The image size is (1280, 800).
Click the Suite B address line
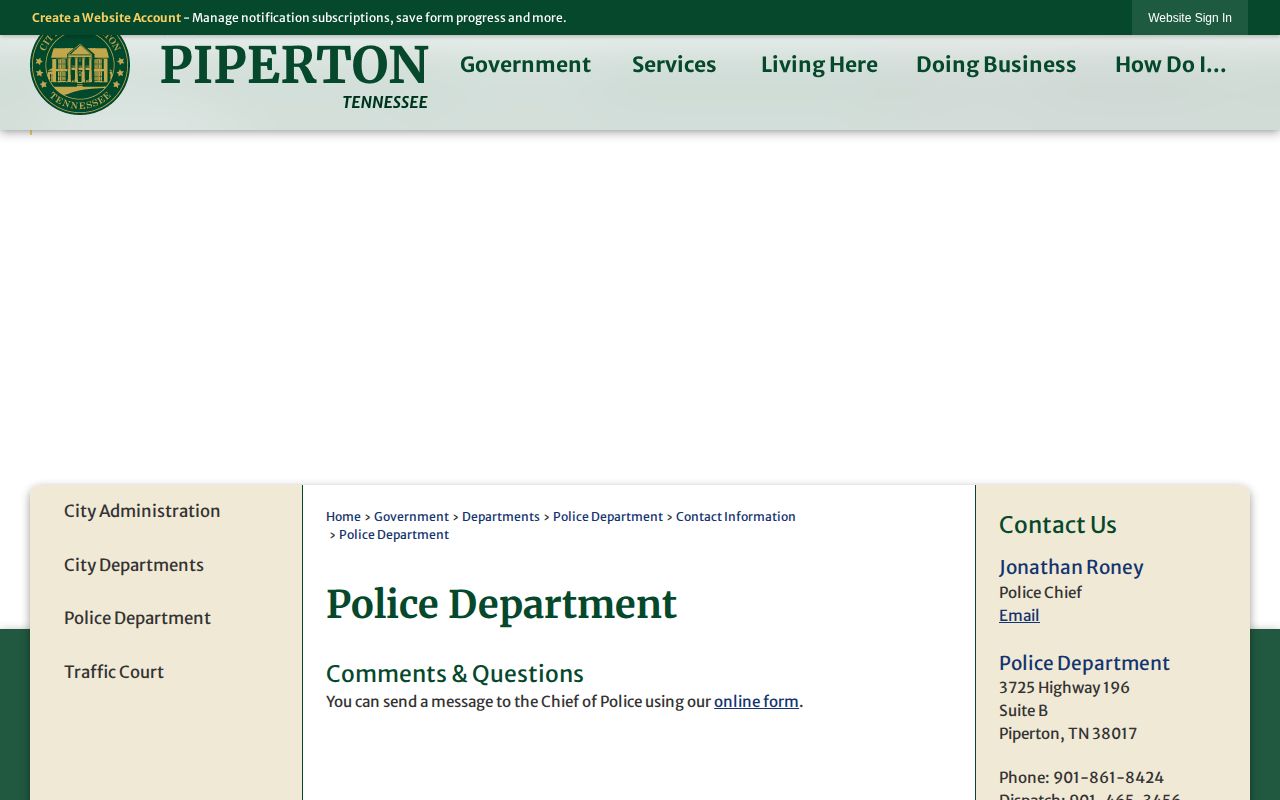(x=1023, y=711)
